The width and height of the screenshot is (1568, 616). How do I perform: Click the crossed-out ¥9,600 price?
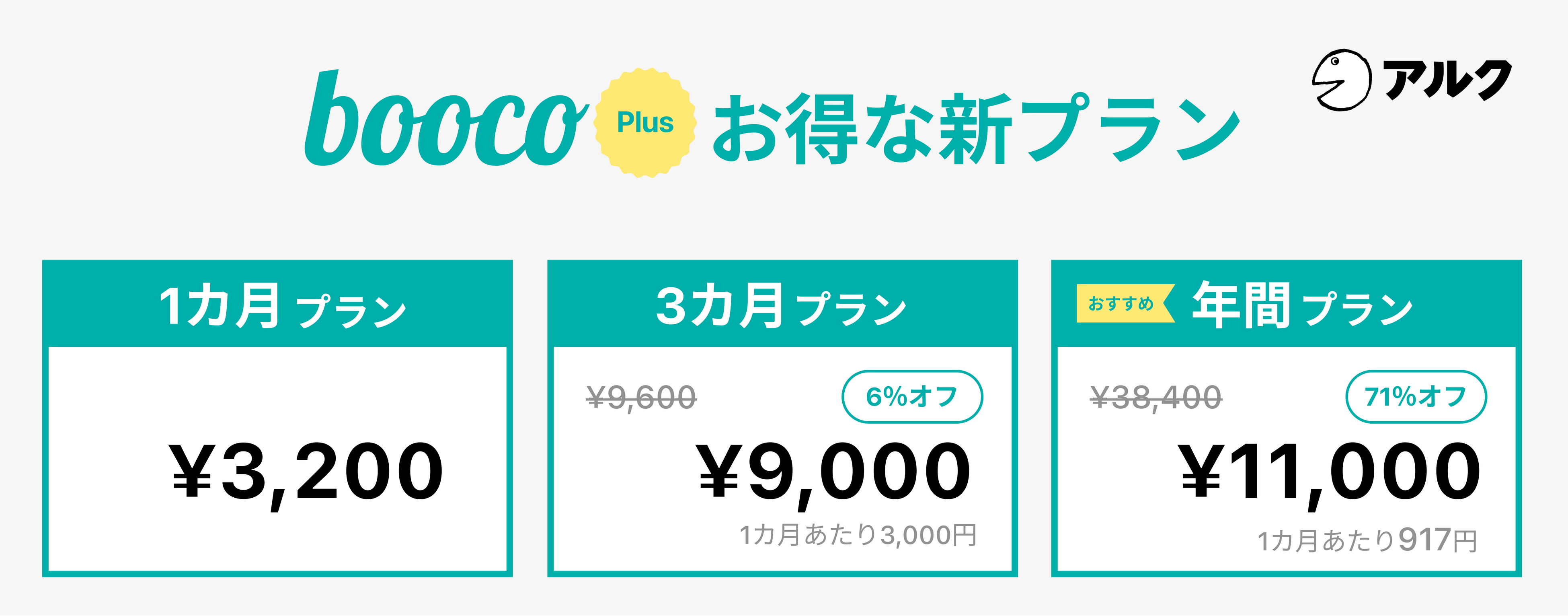(641, 398)
